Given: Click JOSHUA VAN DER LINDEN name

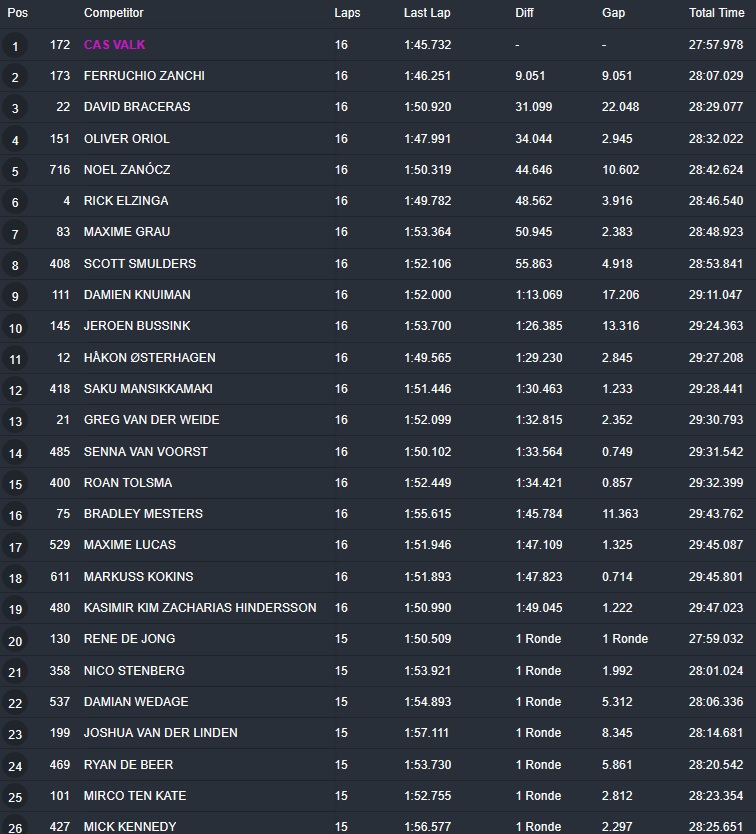Looking at the screenshot, I should point(161,733).
